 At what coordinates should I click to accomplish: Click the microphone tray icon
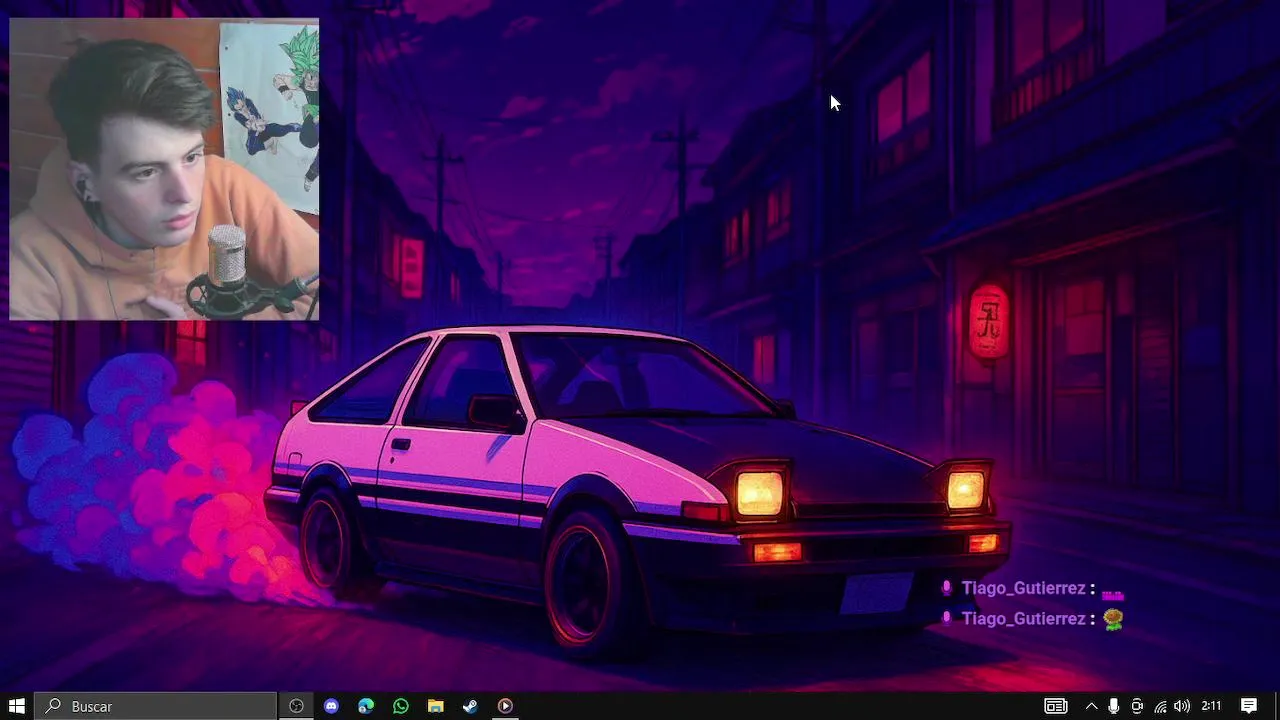pyautogui.click(x=1114, y=706)
